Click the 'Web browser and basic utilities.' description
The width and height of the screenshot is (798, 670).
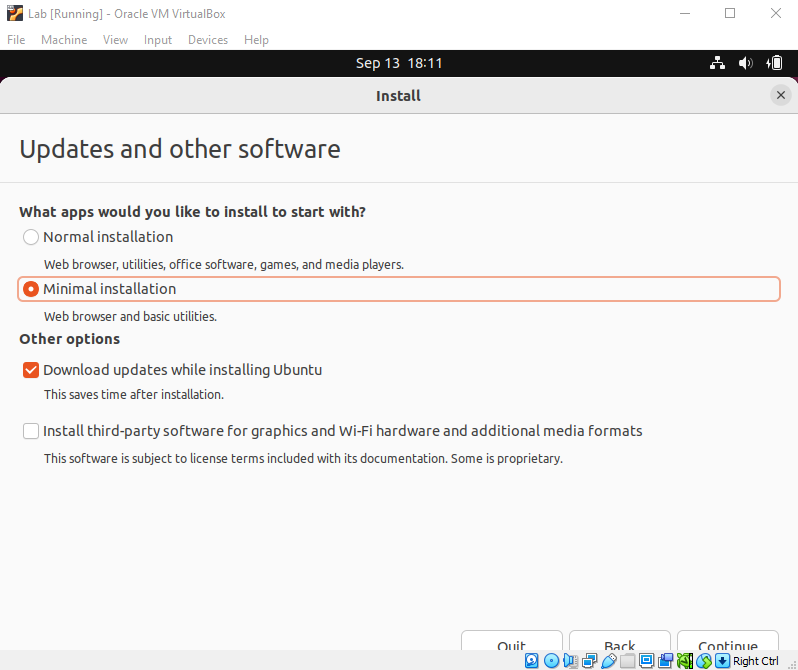(x=130, y=317)
